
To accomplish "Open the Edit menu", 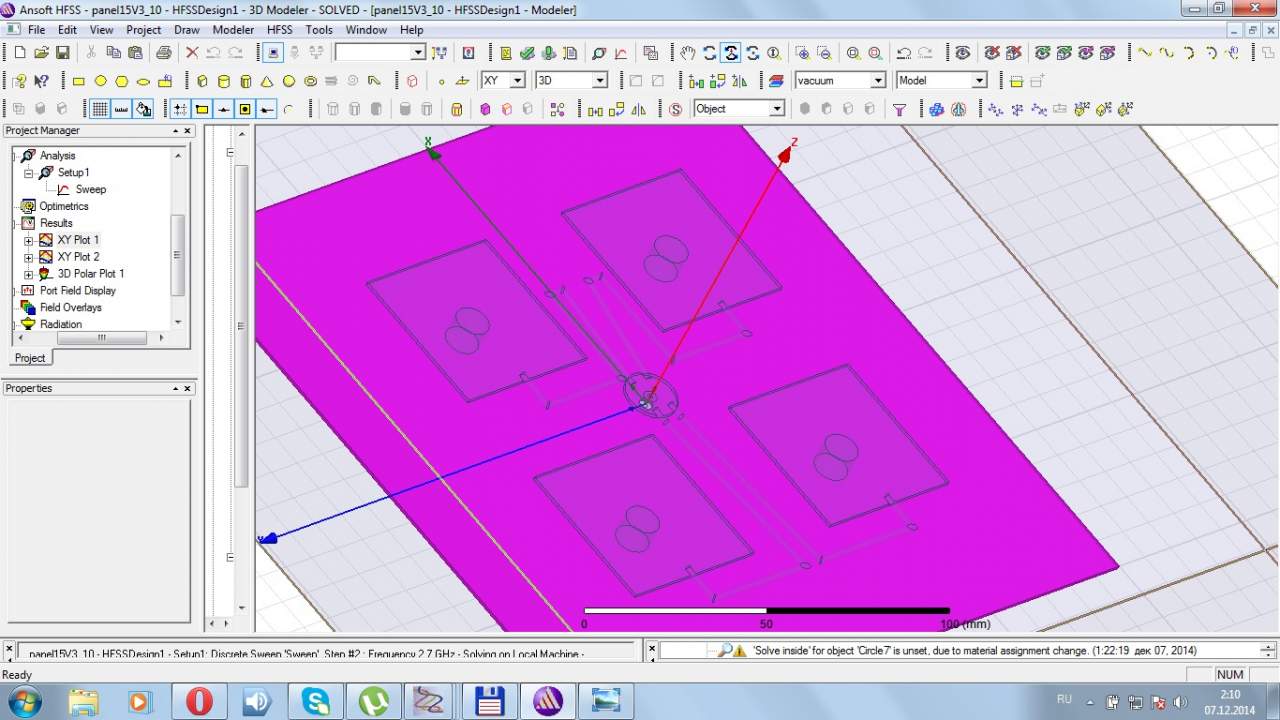I will click(67, 30).
